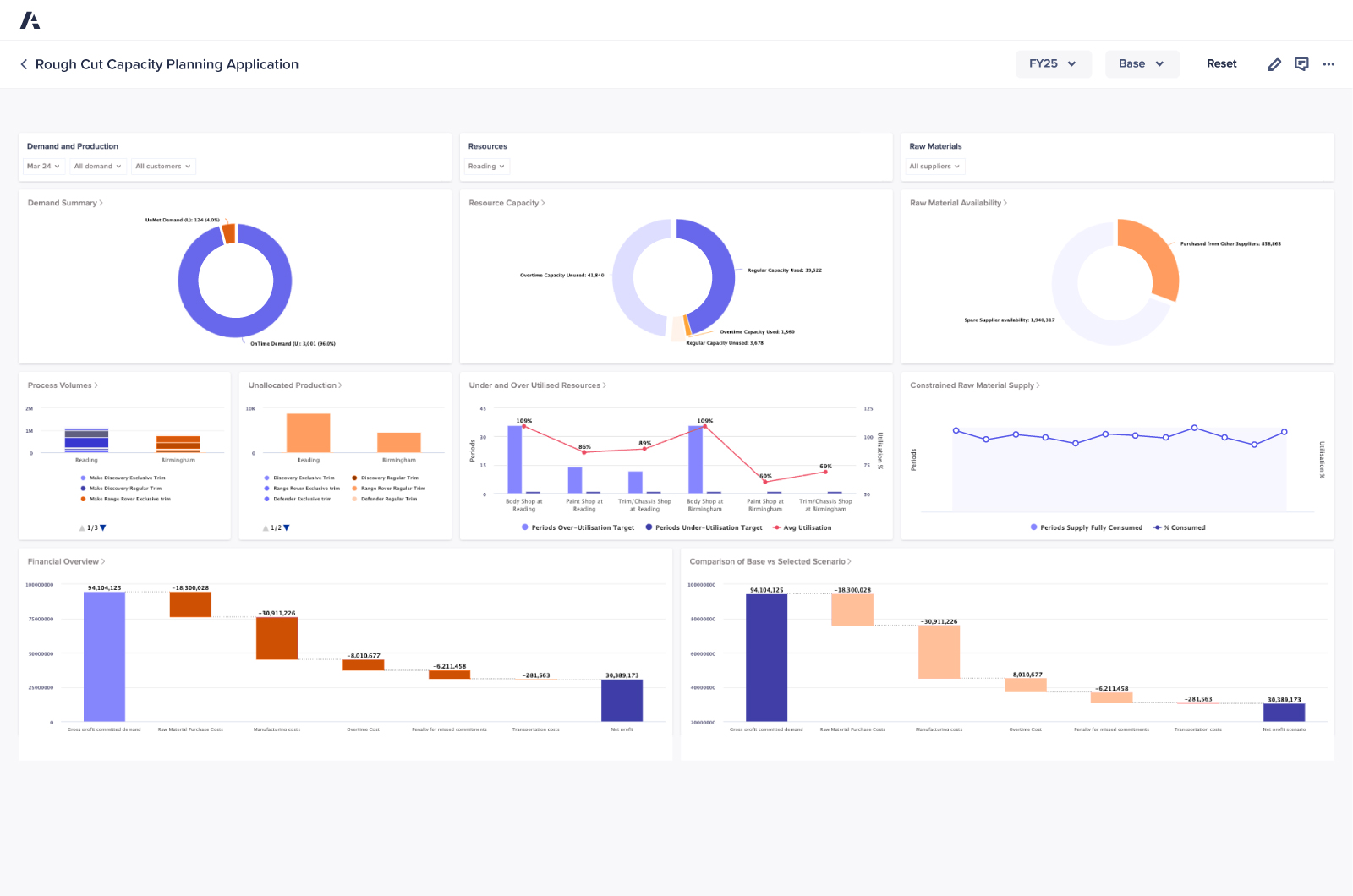Open the ellipsis more-options icon
Image resolution: width=1353 pixels, height=896 pixels.
click(x=1328, y=63)
